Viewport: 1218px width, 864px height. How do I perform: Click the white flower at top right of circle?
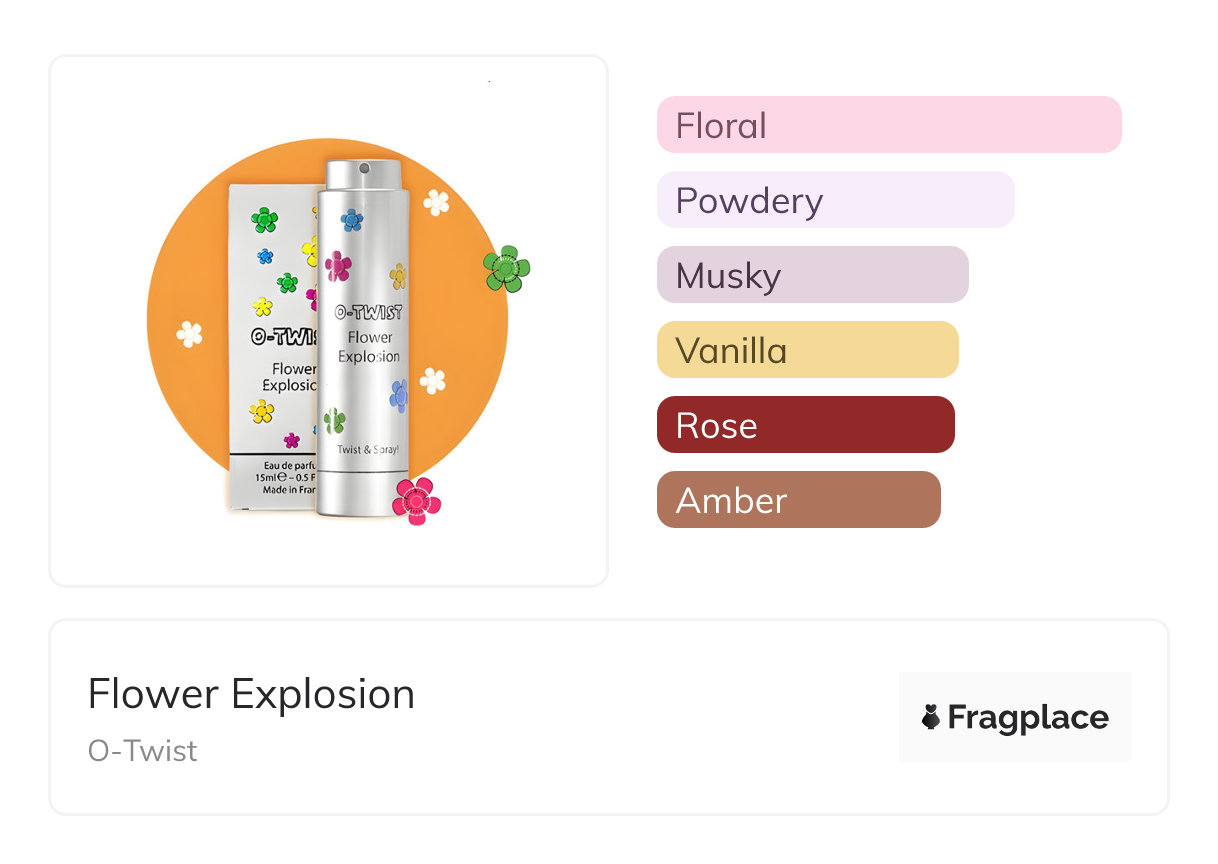point(436,202)
